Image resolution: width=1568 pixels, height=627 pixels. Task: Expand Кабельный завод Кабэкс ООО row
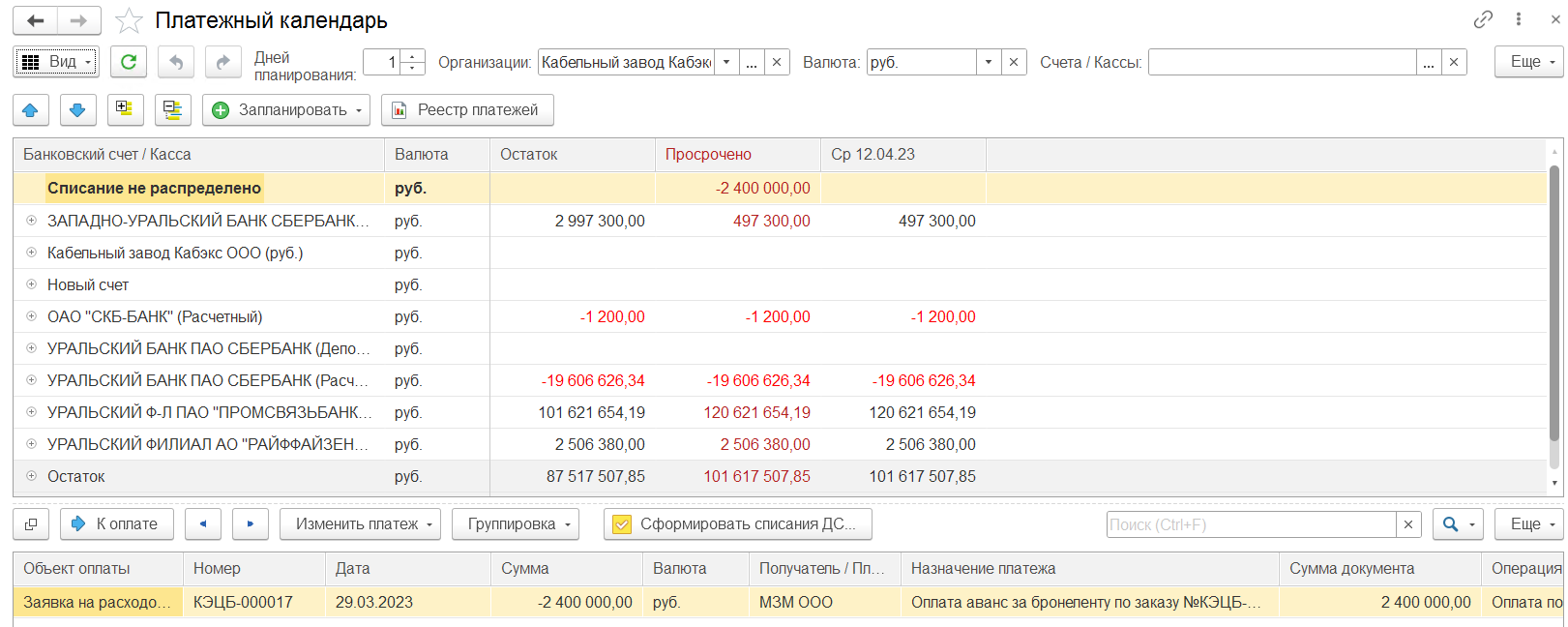tap(31, 253)
